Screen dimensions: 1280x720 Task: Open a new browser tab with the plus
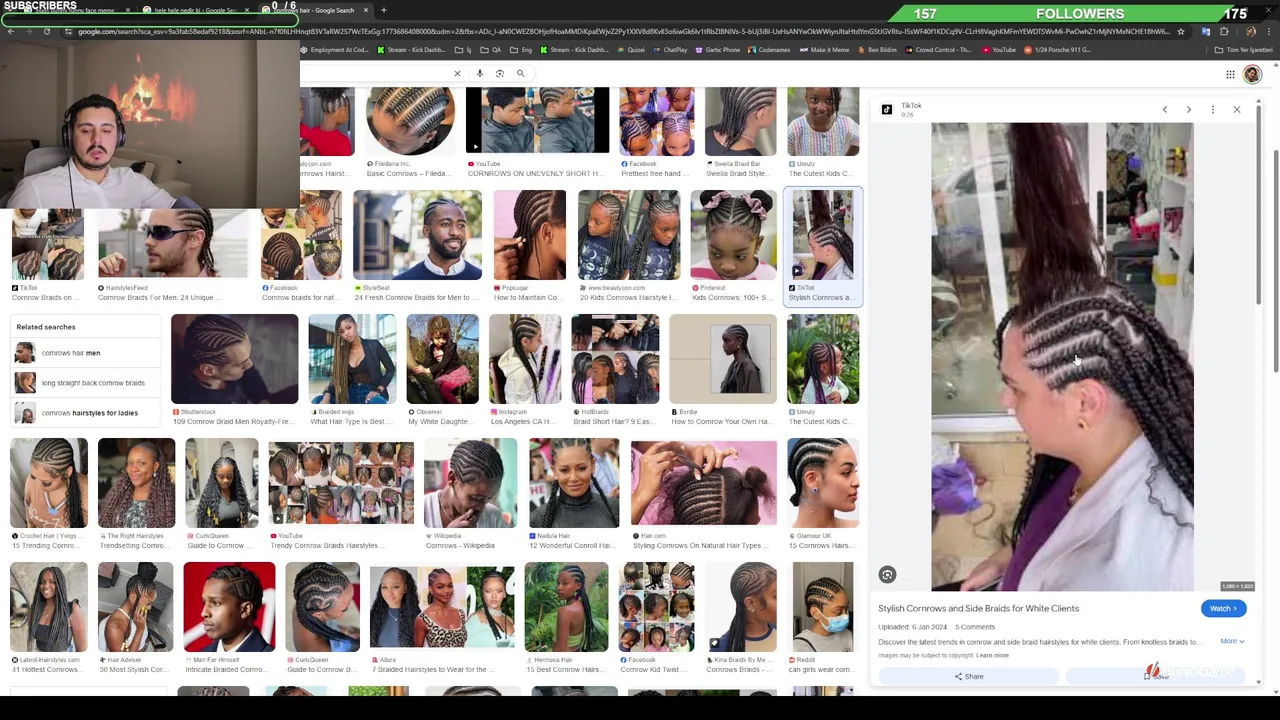click(x=384, y=10)
